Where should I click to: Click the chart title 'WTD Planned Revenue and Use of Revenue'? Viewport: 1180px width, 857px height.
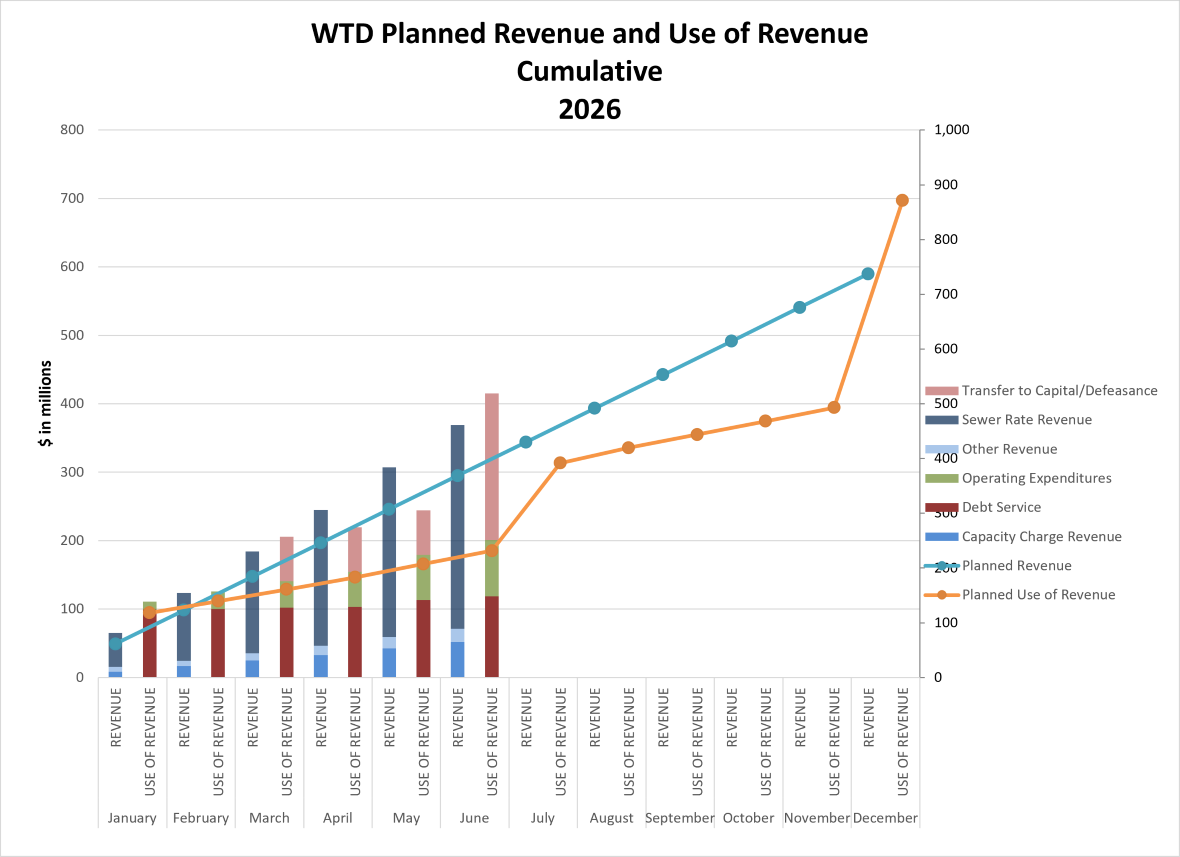click(589, 34)
